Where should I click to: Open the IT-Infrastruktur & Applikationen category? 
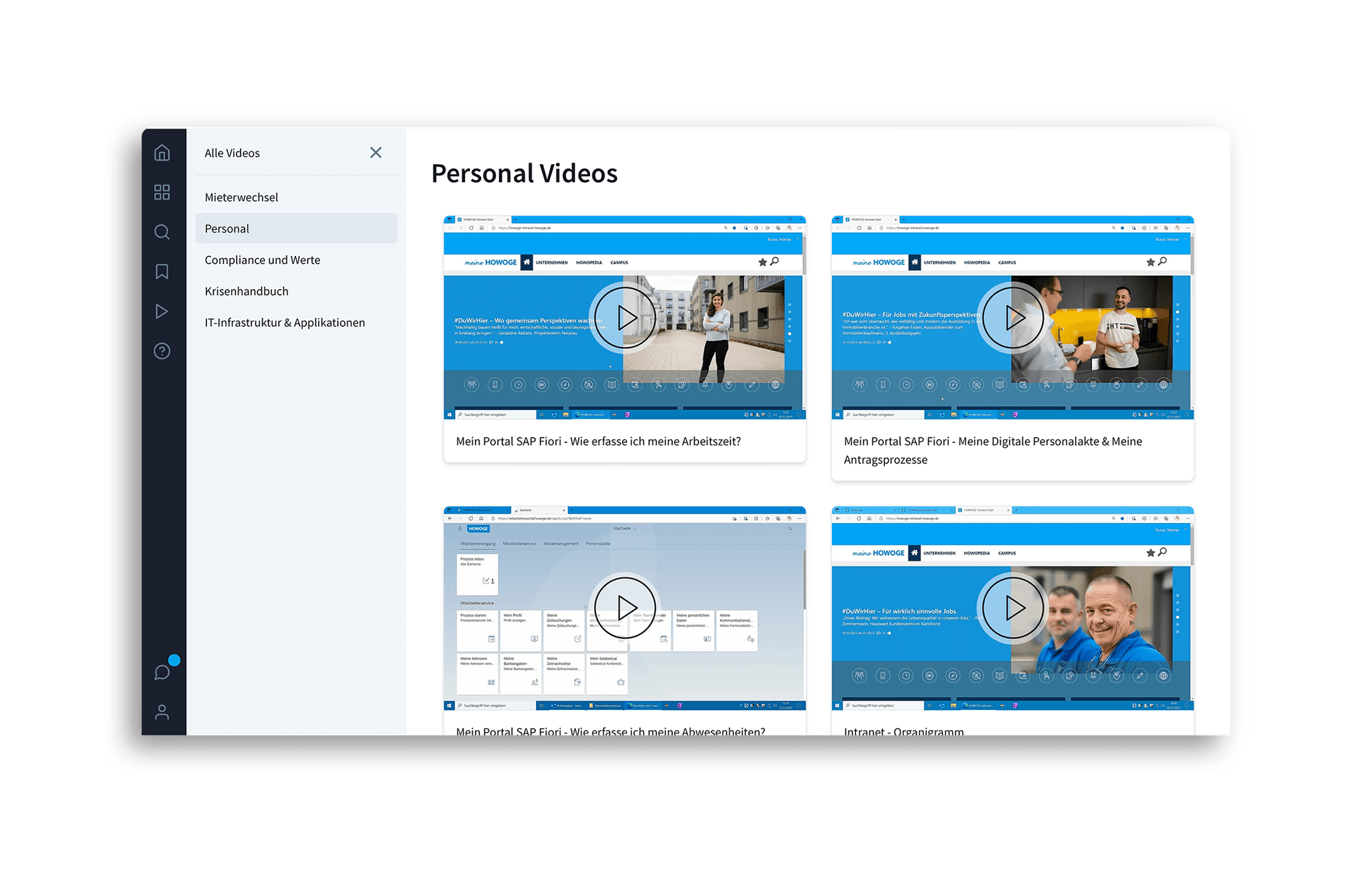pyautogui.click(x=285, y=322)
